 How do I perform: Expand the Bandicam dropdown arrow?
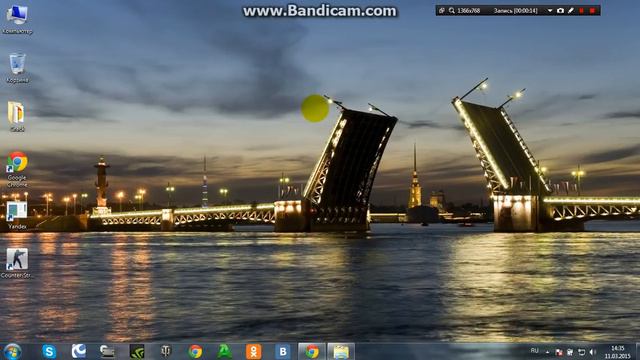550,11
